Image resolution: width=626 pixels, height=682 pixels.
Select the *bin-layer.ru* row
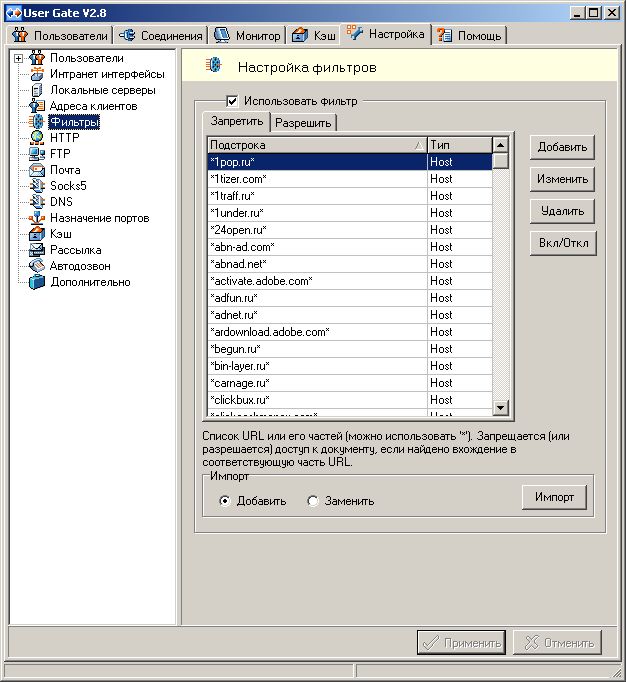pos(350,365)
